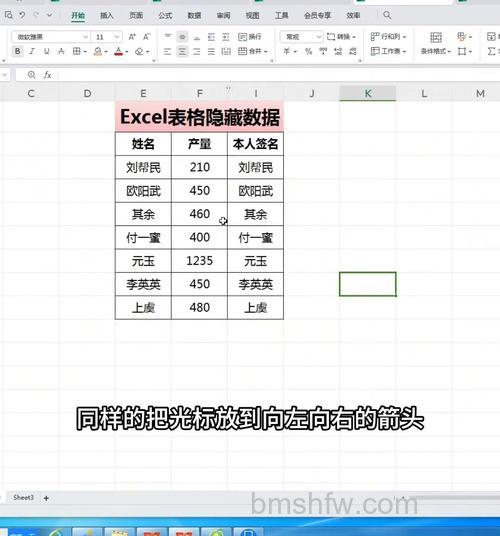Expand the font color dropdown arrow
The image size is (500, 536).
tap(126, 52)
